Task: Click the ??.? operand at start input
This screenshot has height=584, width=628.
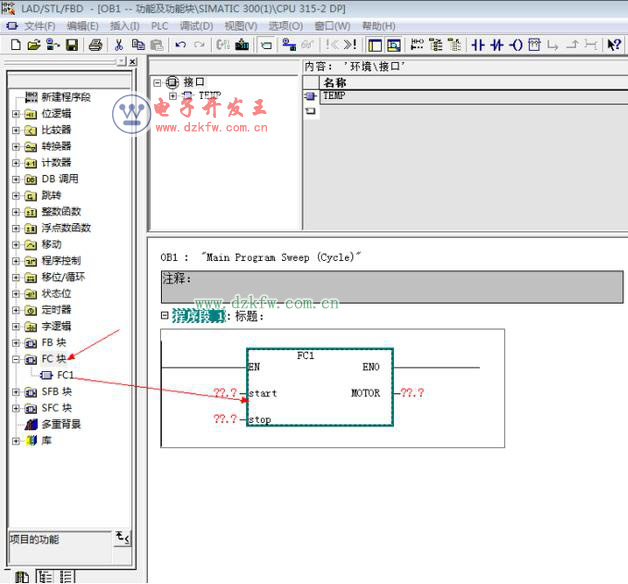Action: pos(225,393)
